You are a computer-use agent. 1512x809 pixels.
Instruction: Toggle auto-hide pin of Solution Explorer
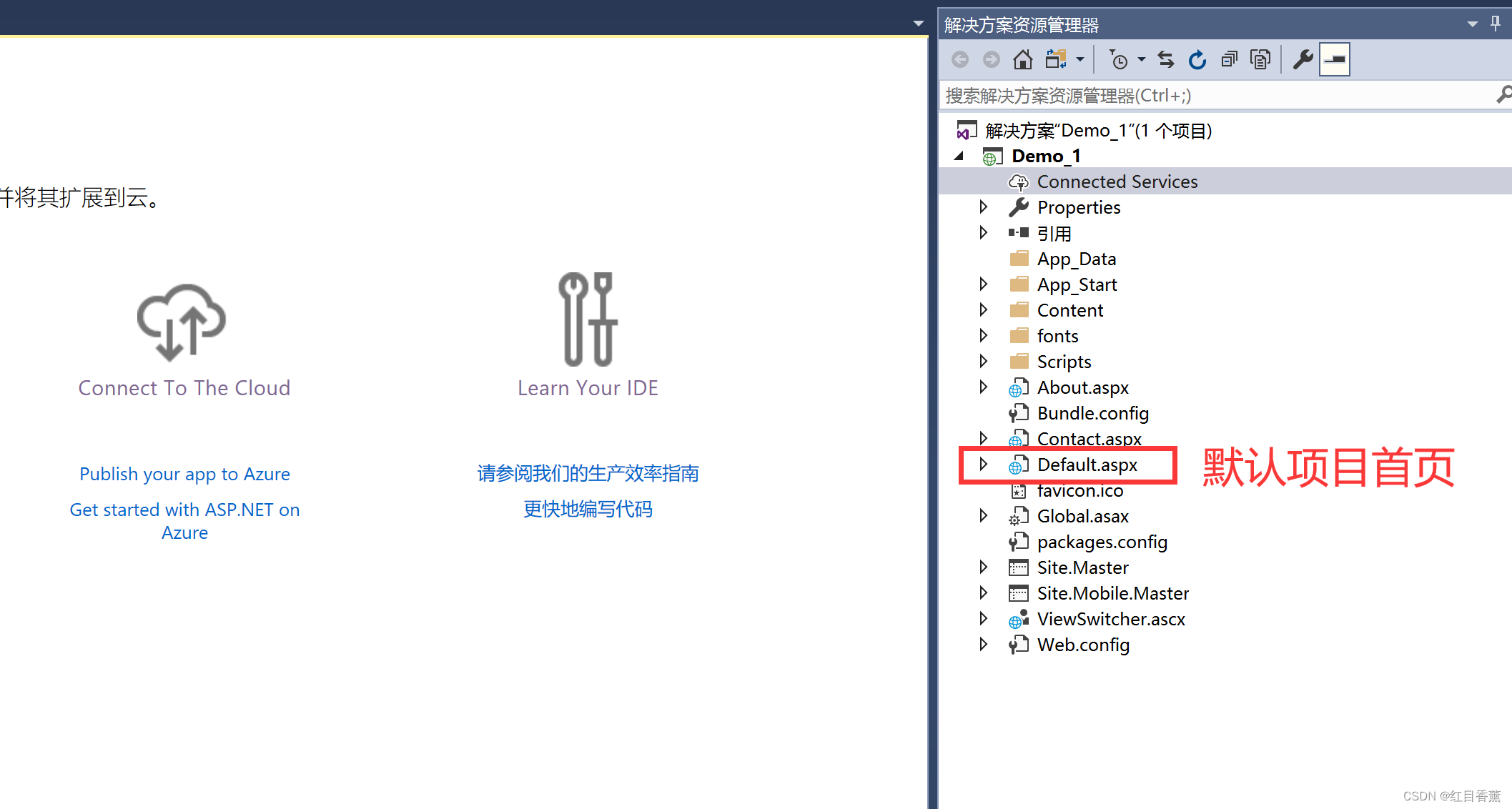[1495, 24]
